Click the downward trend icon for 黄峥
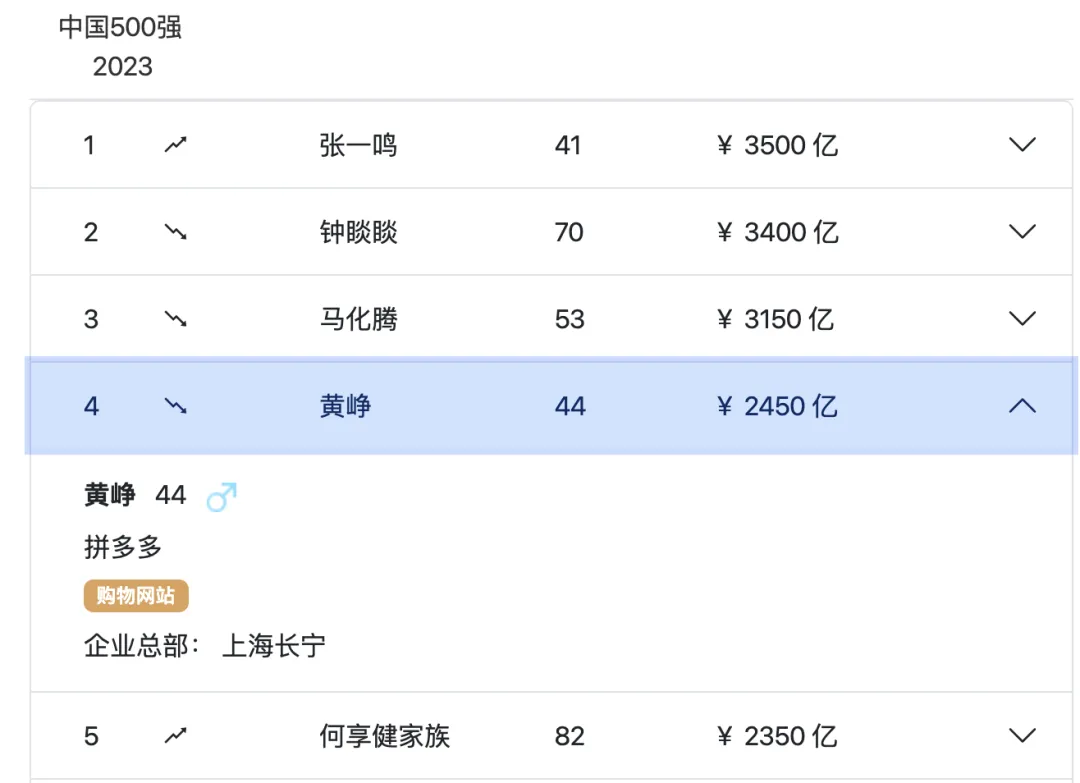The image size is (1080, 783). 176,406
